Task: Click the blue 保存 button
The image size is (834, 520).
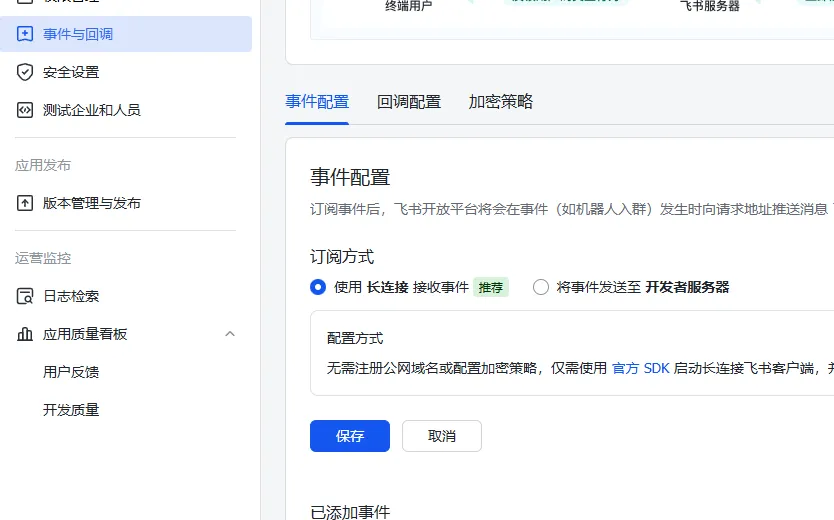Action: tap(350, 436)
